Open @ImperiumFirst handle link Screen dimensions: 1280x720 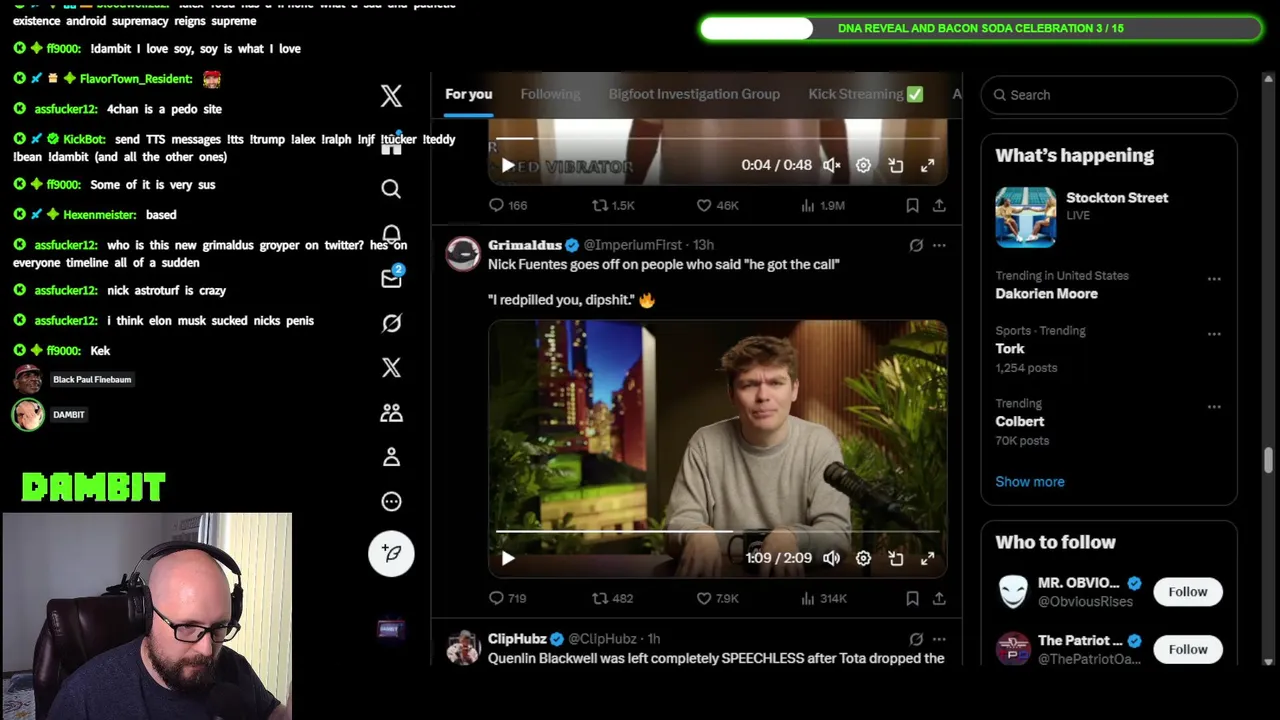pyautogui.click(x=632, y=245)
